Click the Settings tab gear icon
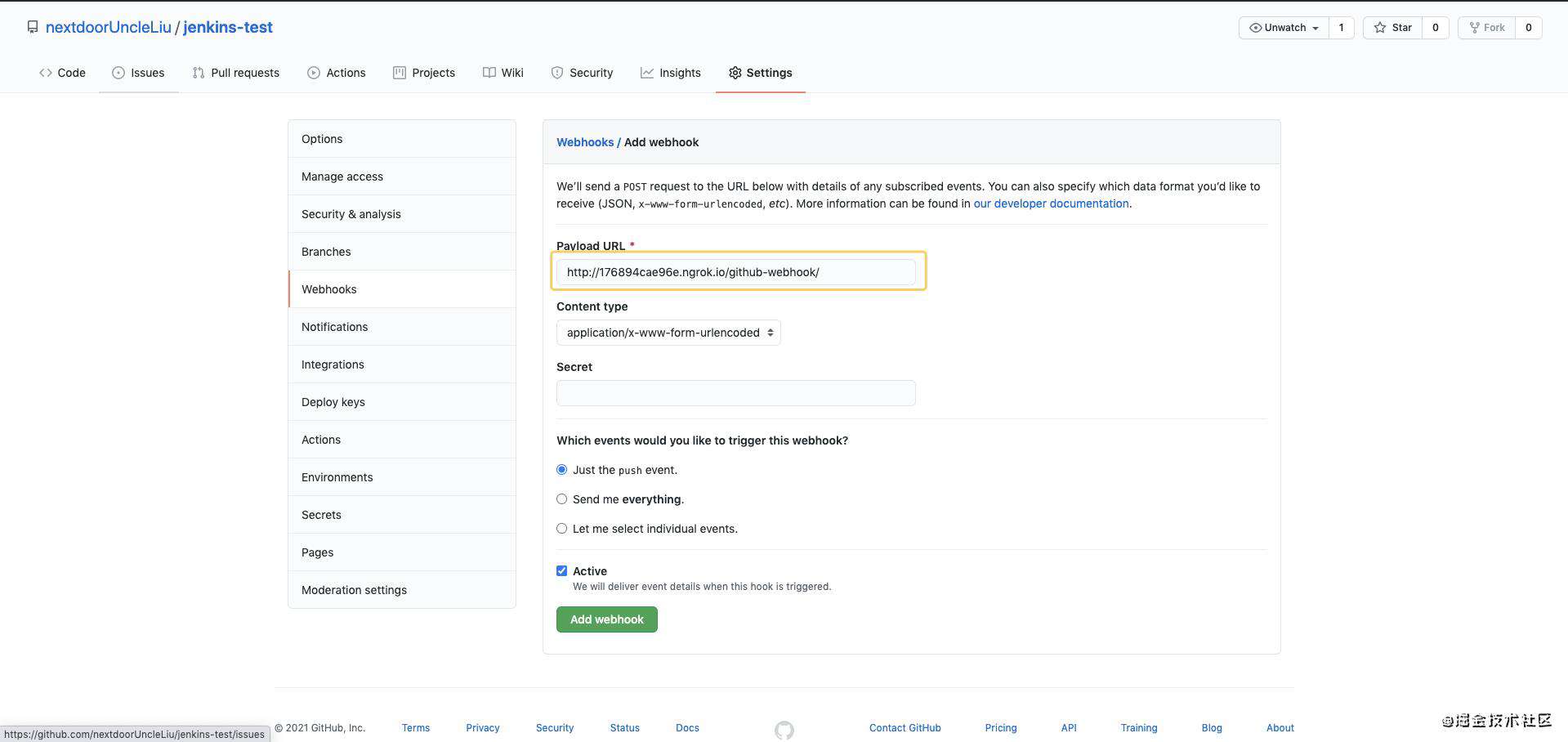 [x=735, y=73]
